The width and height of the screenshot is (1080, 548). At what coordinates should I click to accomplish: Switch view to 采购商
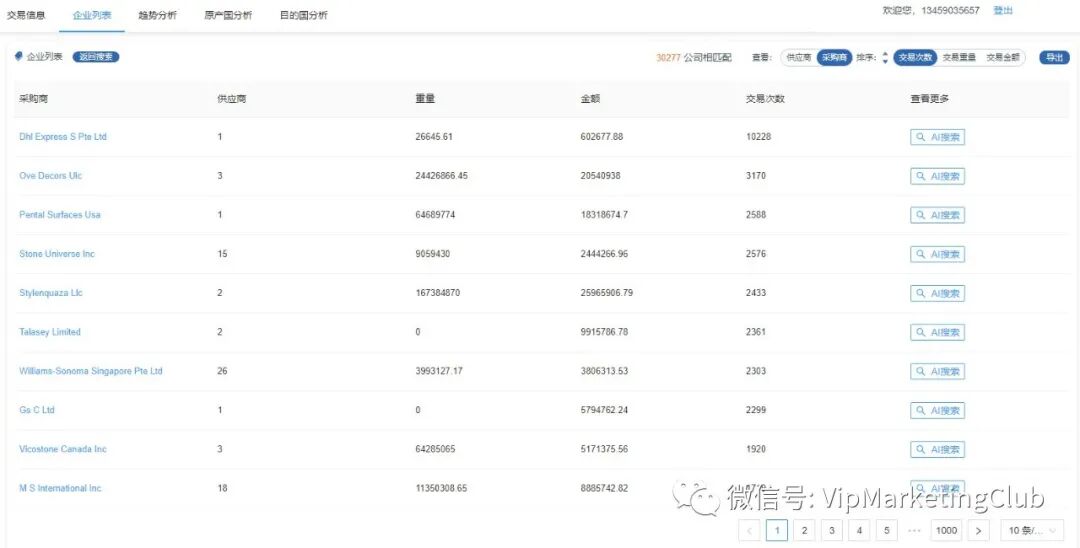coord(834,58)
